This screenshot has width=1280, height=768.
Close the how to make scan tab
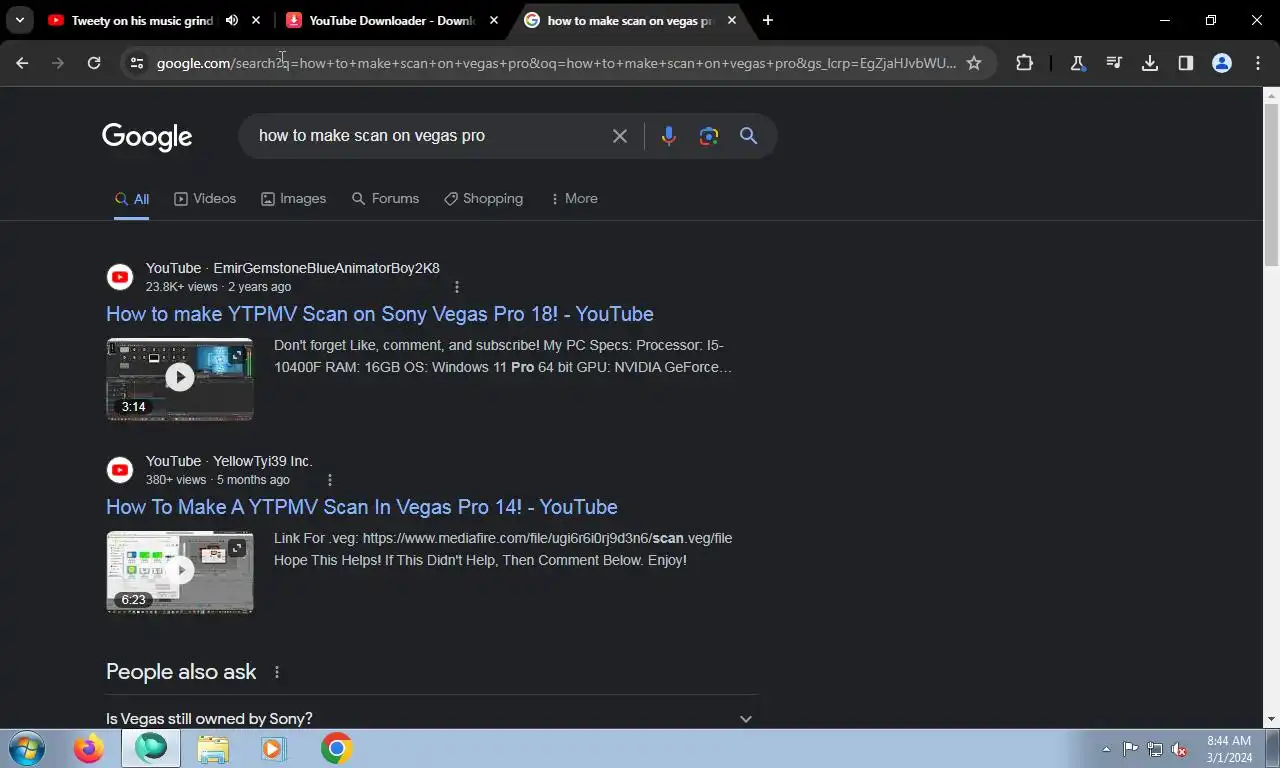pos(732,20)
